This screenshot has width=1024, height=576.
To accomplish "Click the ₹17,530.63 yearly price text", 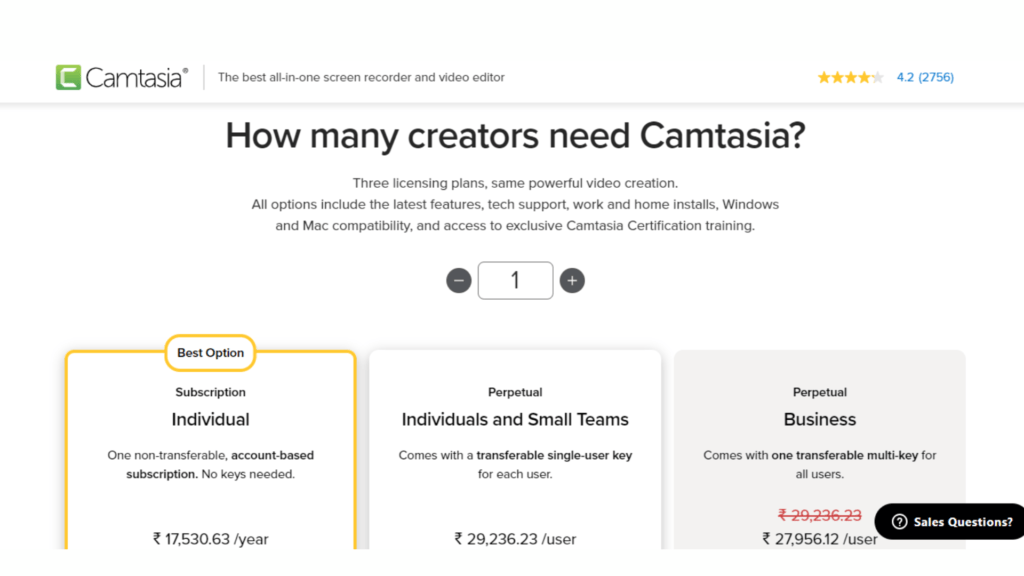I will [210, 539].
